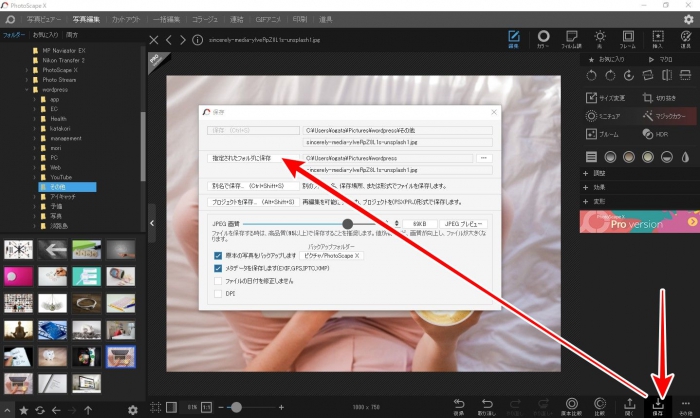Expand the 効果 effects section

585,188
